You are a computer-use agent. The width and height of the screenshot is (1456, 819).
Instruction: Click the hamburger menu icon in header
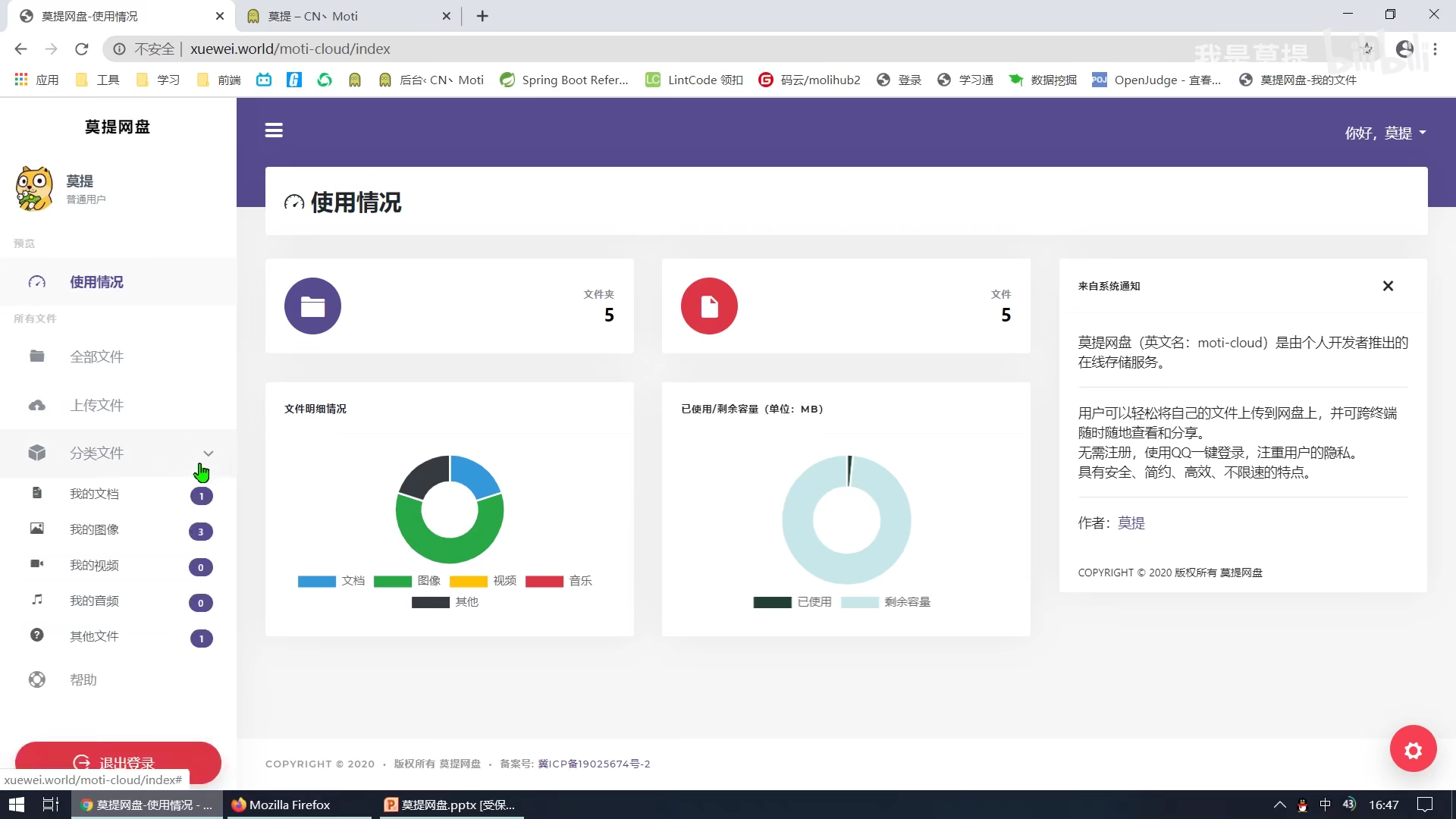pyautogui.click(x=274, y=130)
